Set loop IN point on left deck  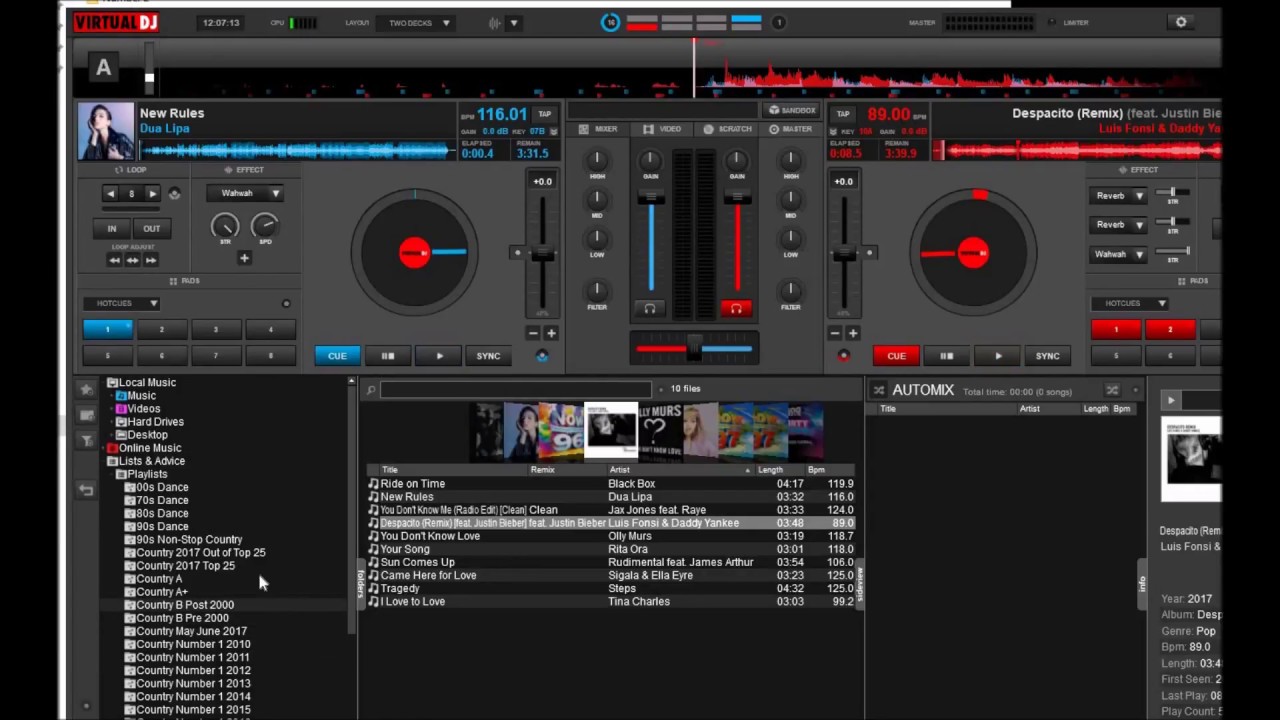click(x=112, y=228)
